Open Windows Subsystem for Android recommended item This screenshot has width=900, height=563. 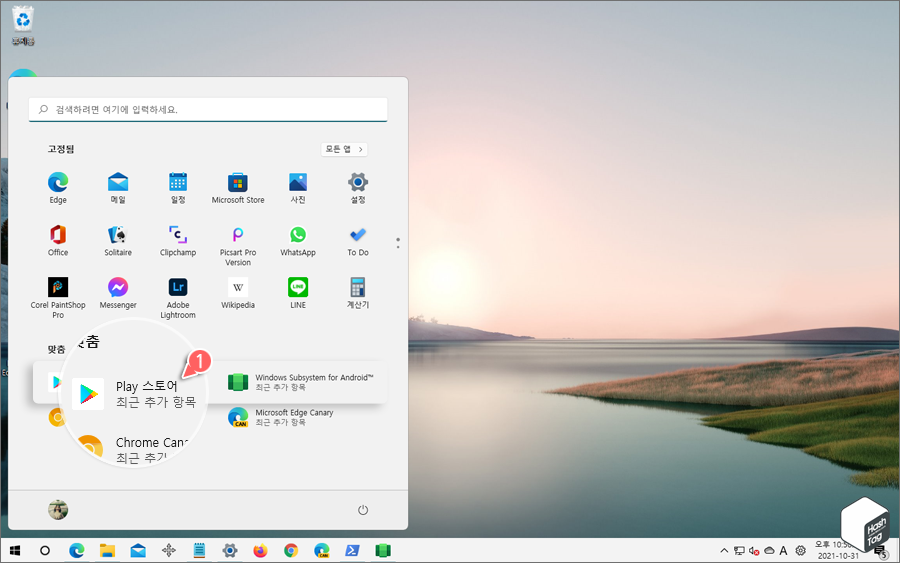click(x=300, y=382)
